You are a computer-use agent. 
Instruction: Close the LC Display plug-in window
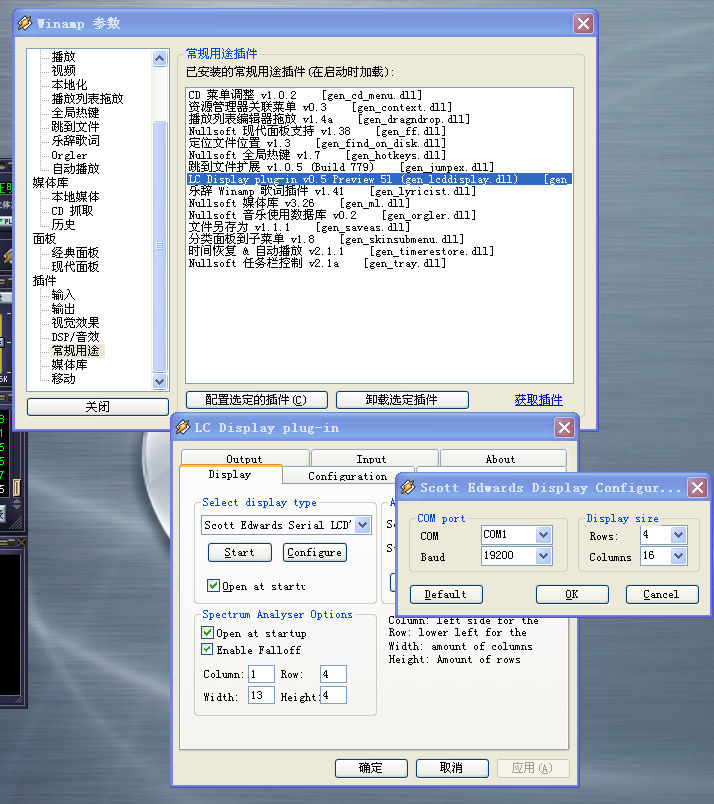[564, 427]
